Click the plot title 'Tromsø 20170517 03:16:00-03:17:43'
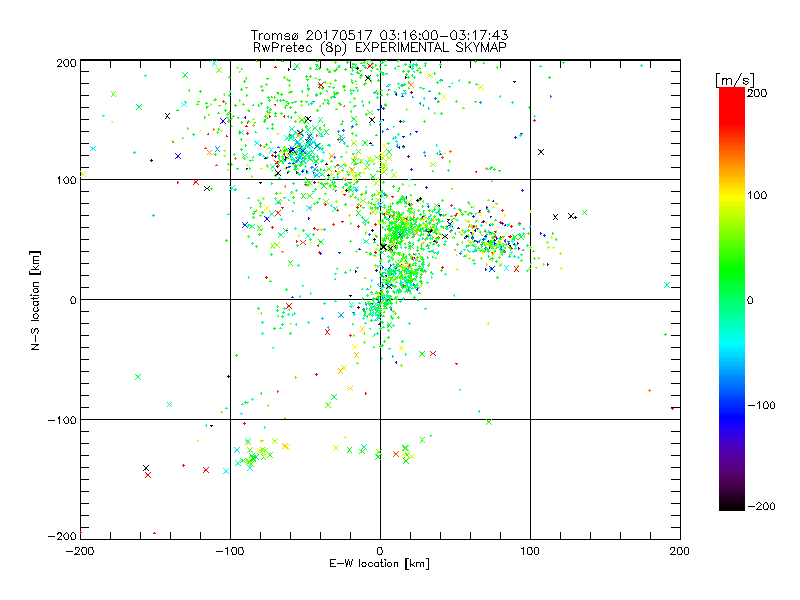 click(x=379, y=35)
